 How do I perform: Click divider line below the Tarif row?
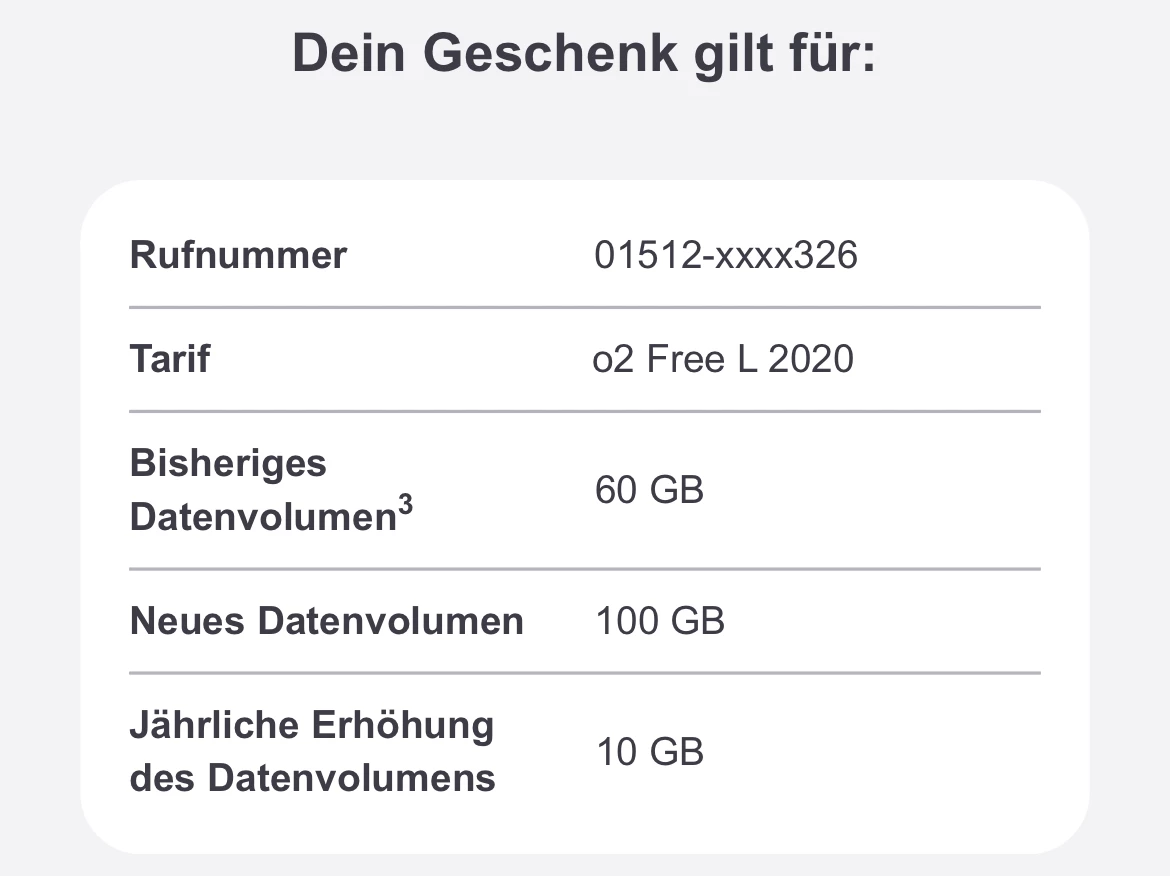pos(584,411)
